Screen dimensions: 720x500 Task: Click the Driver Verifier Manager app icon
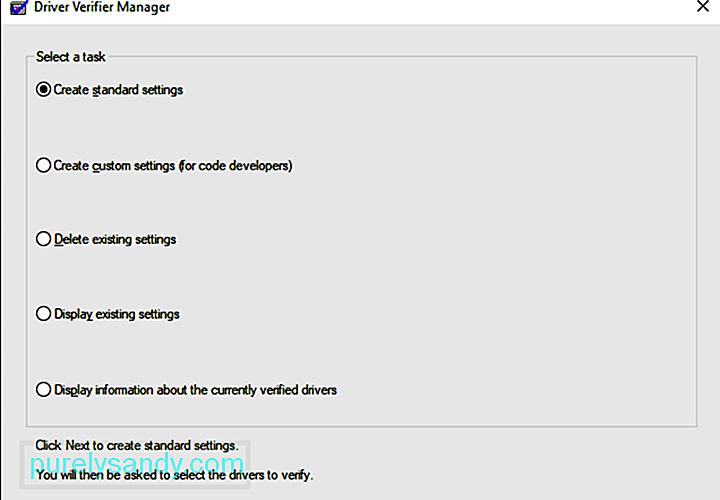pos(18,7)
